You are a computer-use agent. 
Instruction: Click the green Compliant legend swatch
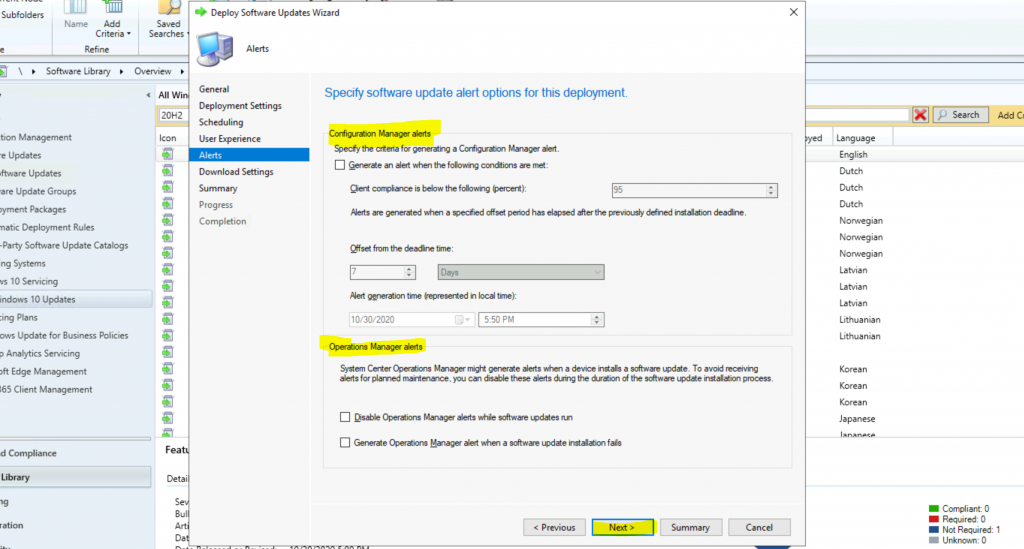point(934,509)
